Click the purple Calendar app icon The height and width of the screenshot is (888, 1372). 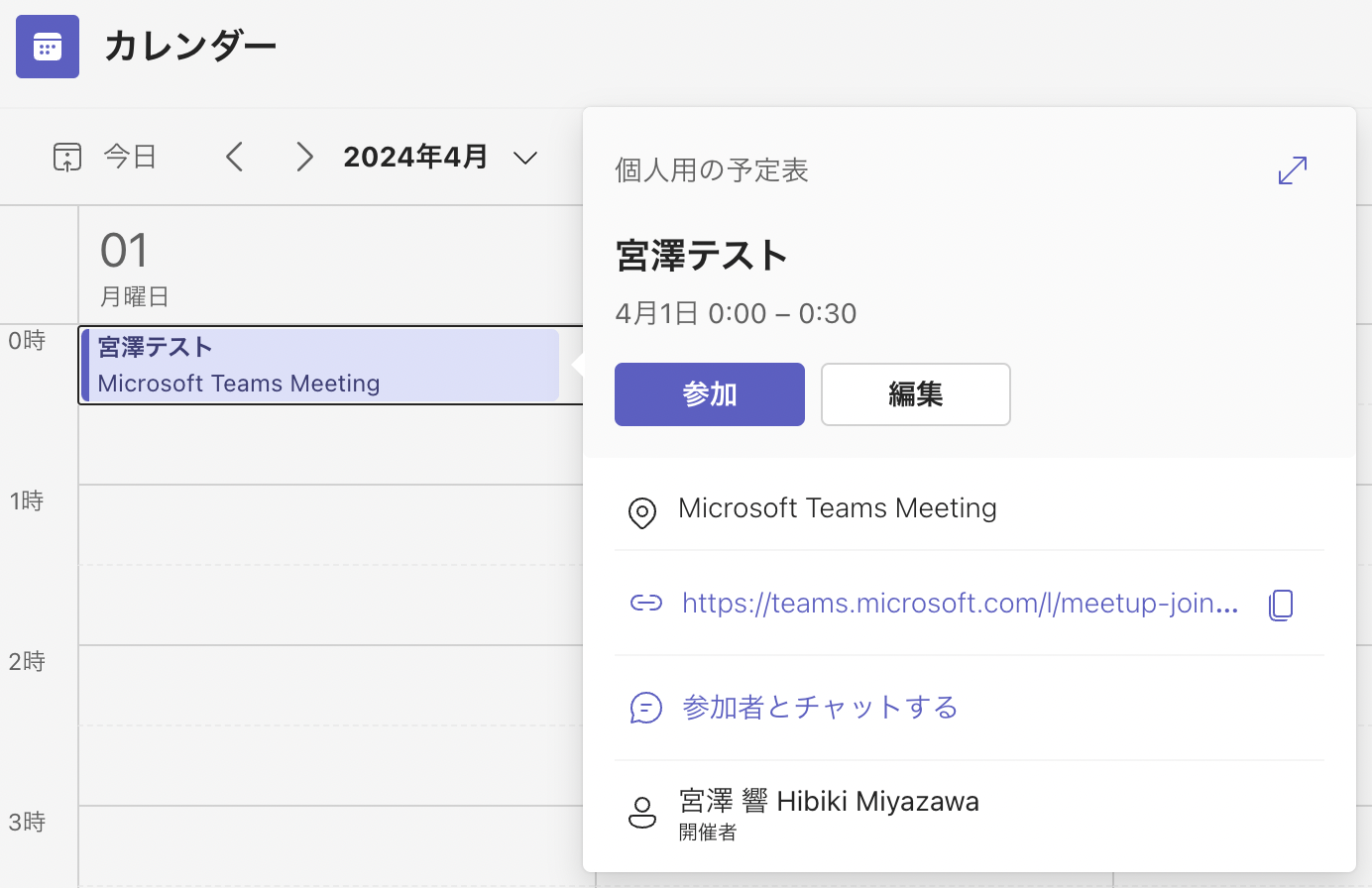(x=48, y=47)
